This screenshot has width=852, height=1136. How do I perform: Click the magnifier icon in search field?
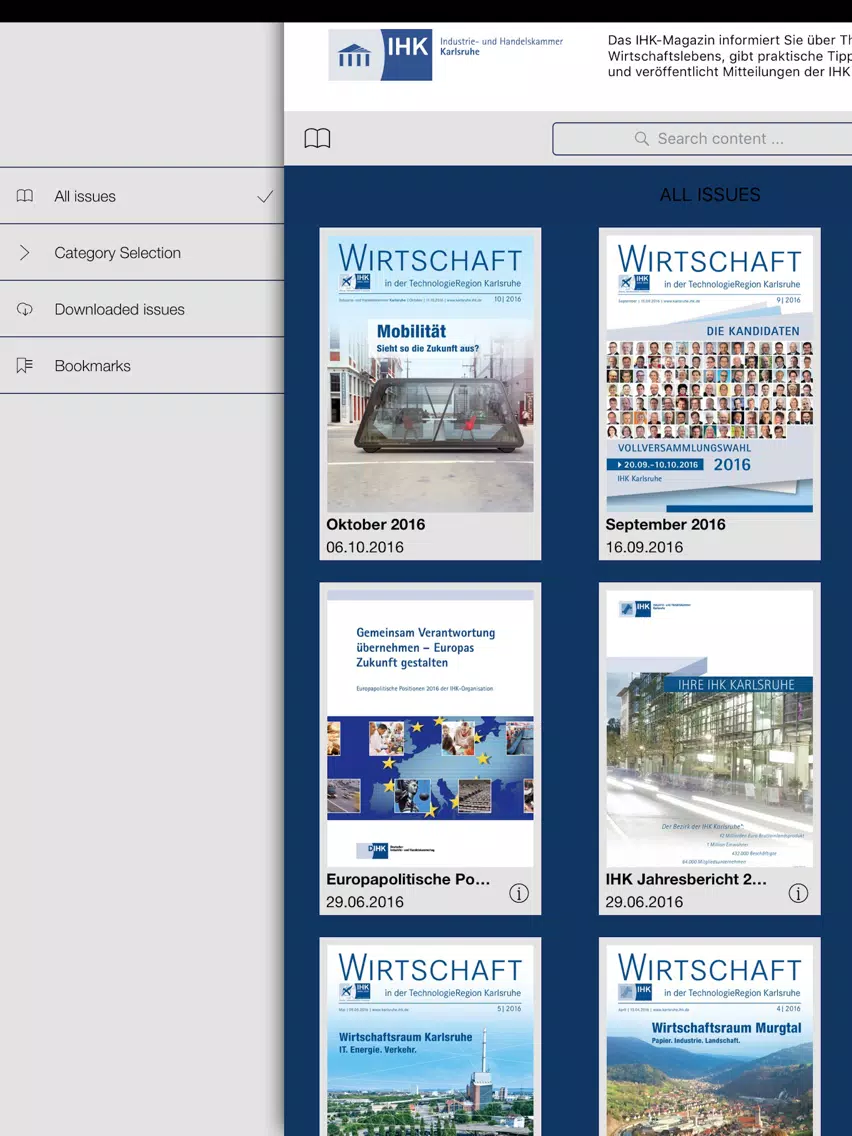641,138
